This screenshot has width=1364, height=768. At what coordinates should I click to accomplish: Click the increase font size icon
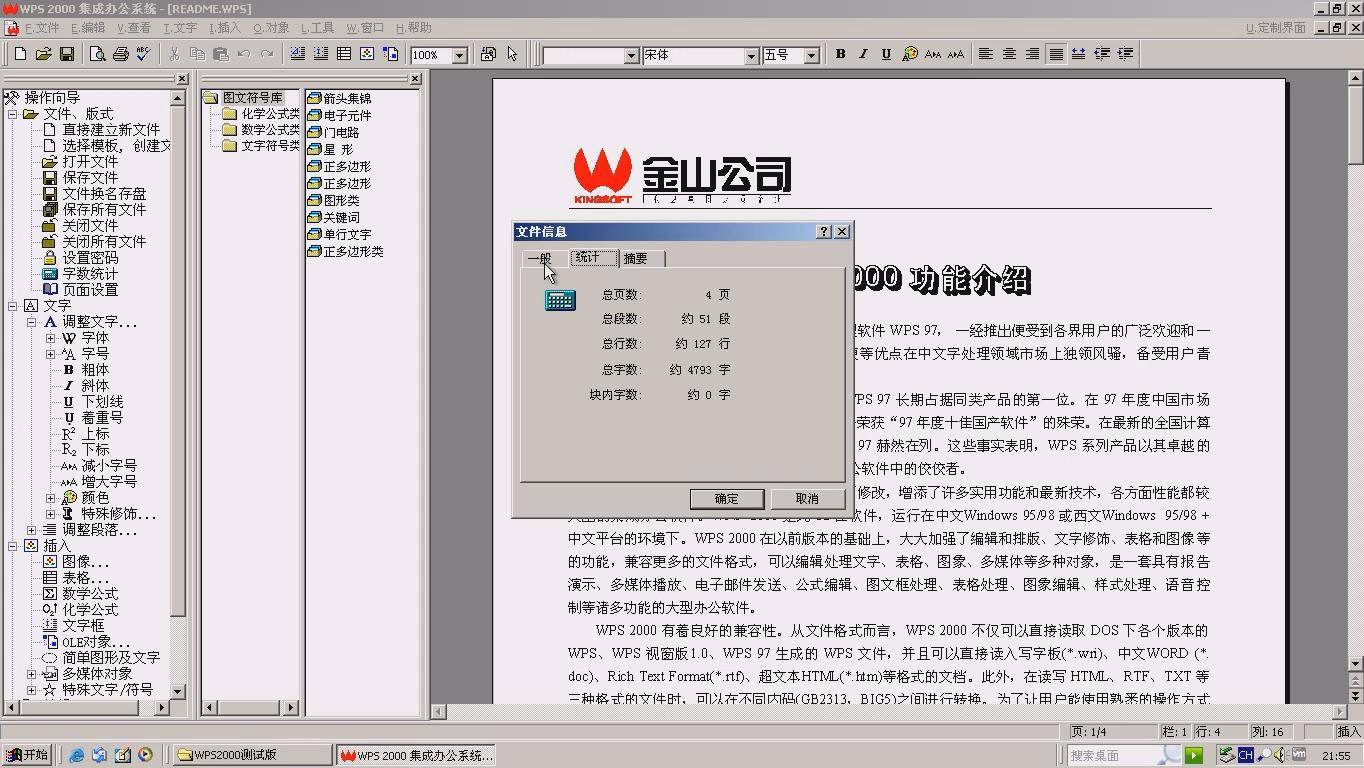[956, 54]
